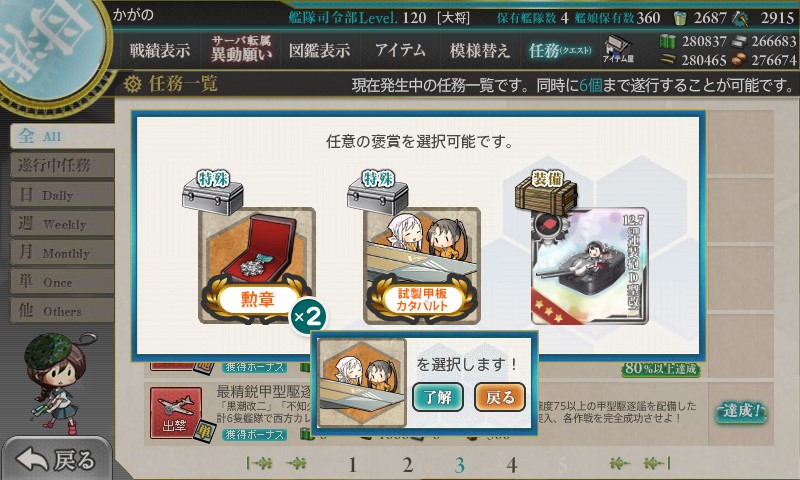Open the 戦績表示 menu

tap(160, 50)
